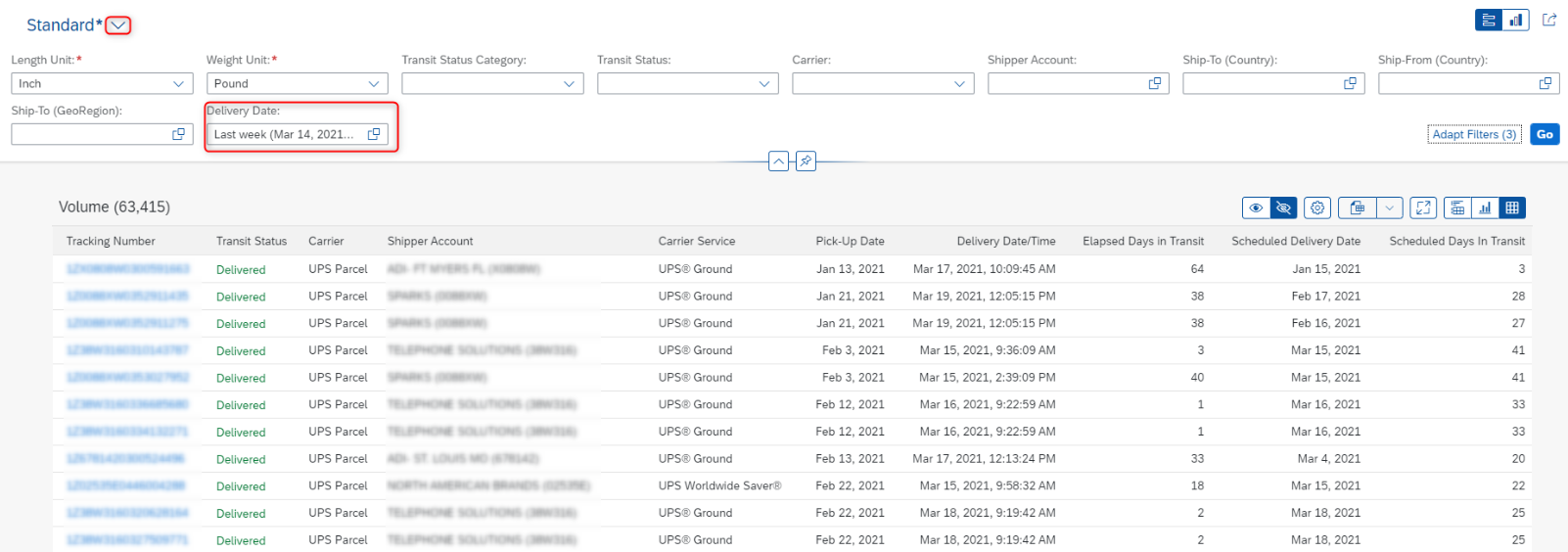Screen dimensions: 1568x552
Task: Open tracking link delivered Mar 17, 12:13:24 PM
Action: click(x=125, y=459)
